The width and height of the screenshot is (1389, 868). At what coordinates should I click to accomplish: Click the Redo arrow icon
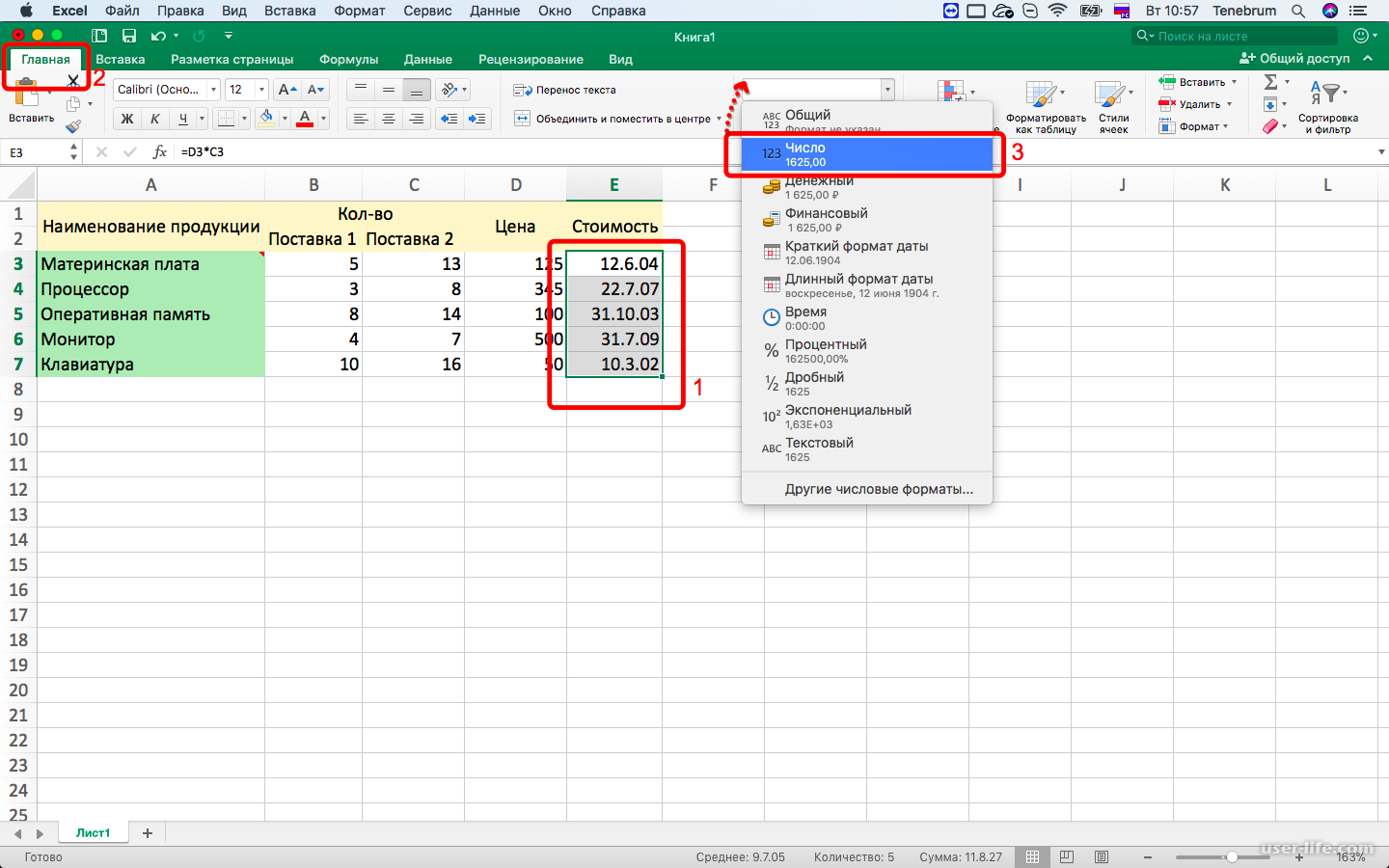[199, 36]
